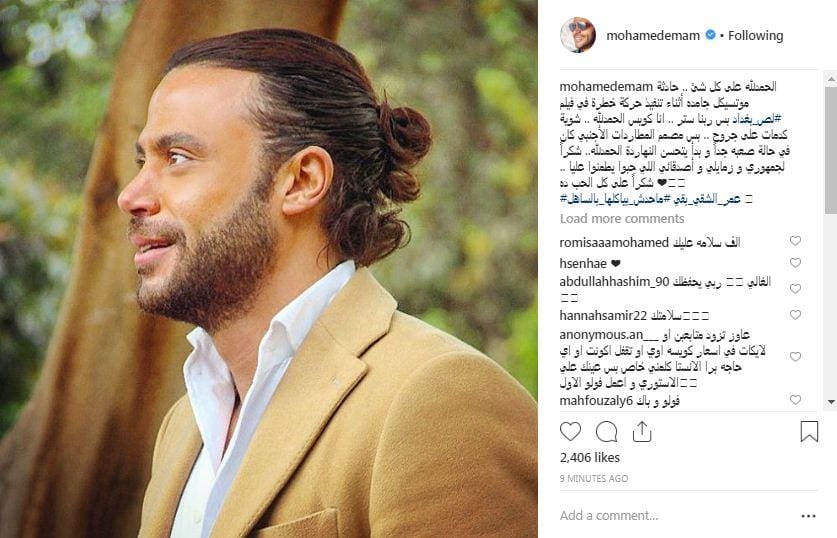The width and height of the screenshot is (837, 538).
Task: View the 2,406 likes list
Action: (590, 457)
